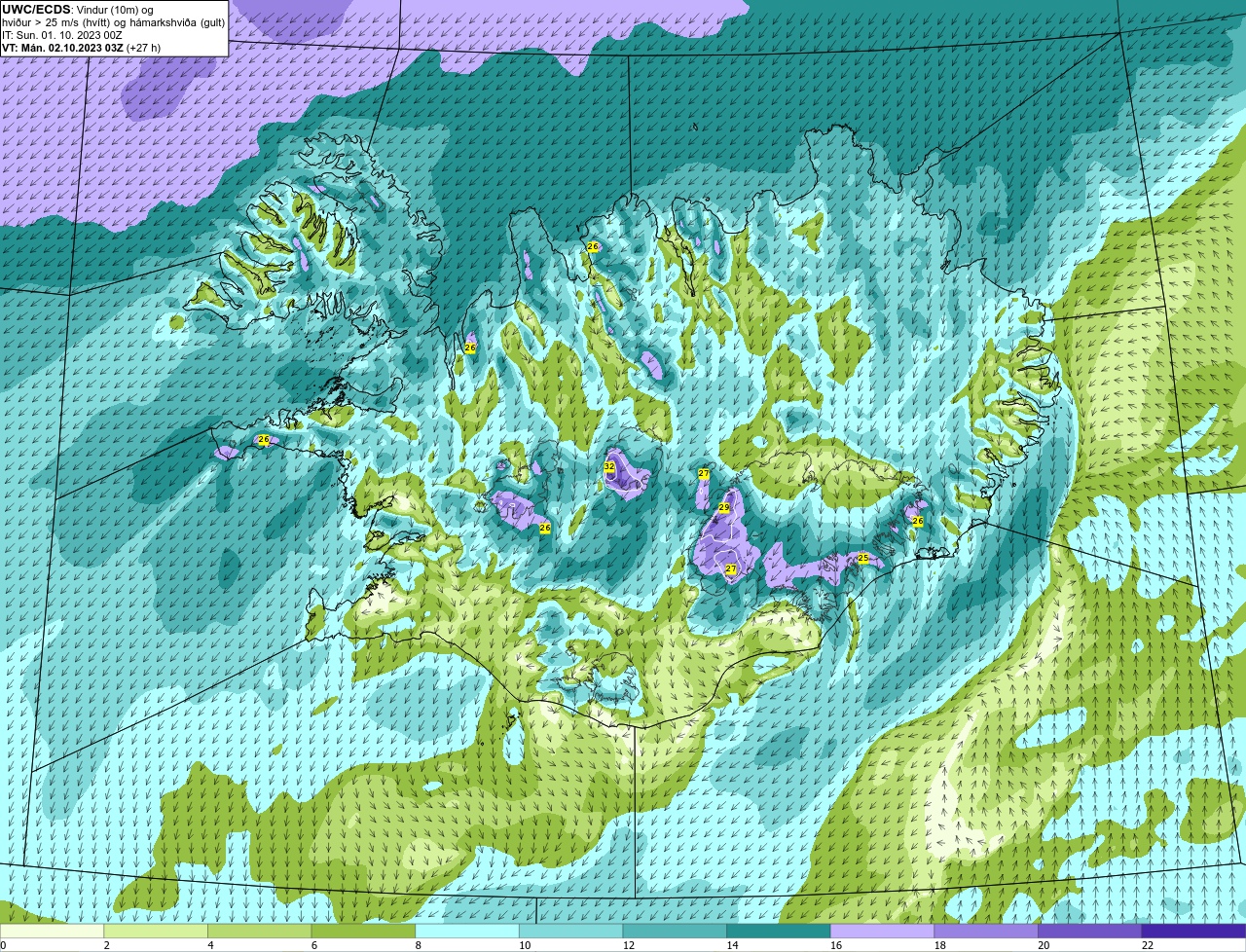
Task: Click the legend tick label '16'
Action: (x=836, y=945)
